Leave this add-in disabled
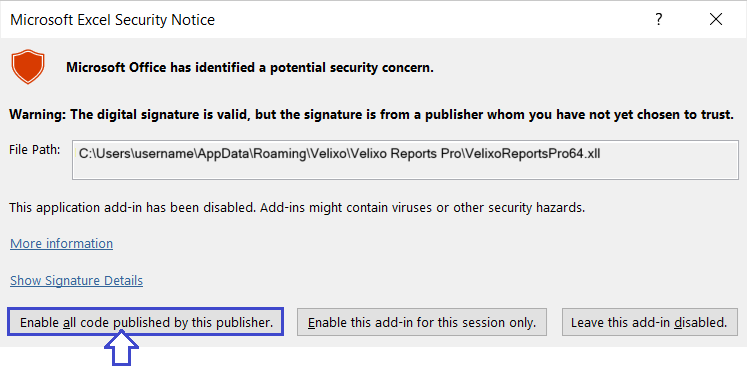 point(650,322)
